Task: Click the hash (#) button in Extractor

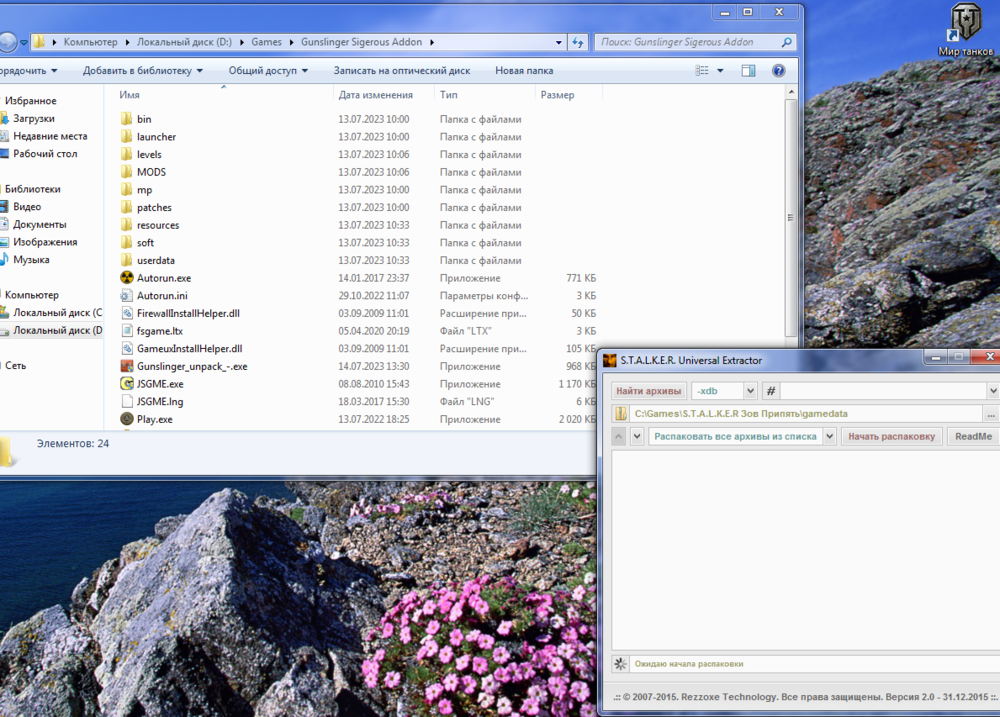Action: tap(771, 391)
